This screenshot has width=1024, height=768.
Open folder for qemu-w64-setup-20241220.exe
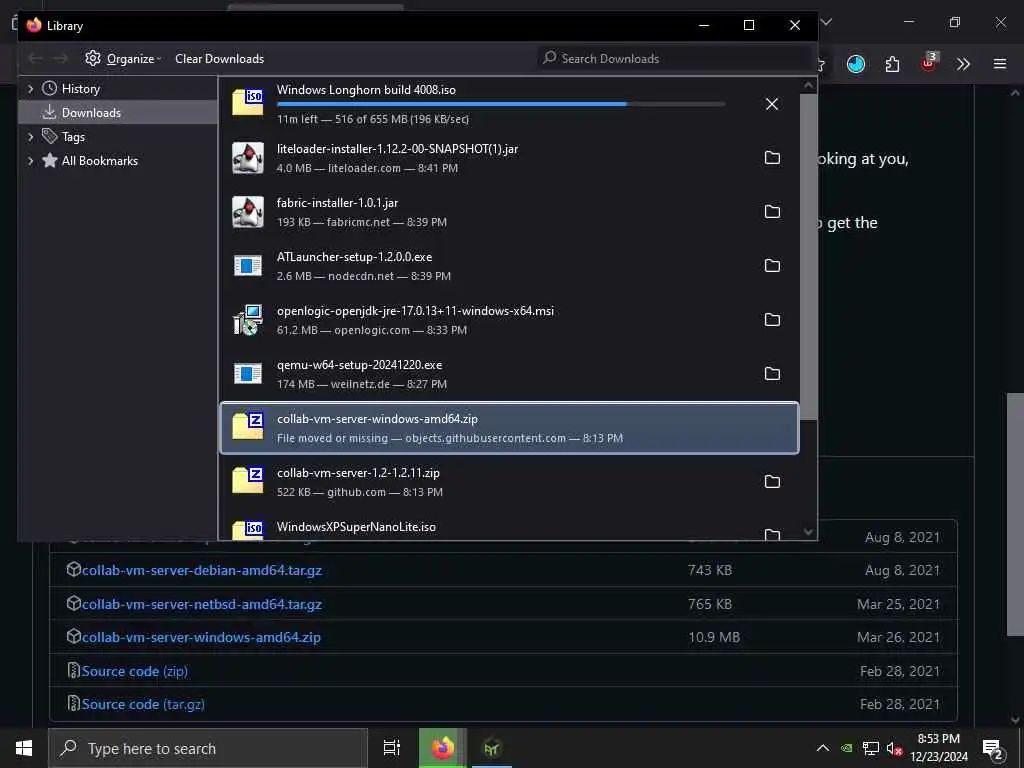coord(772,374)
